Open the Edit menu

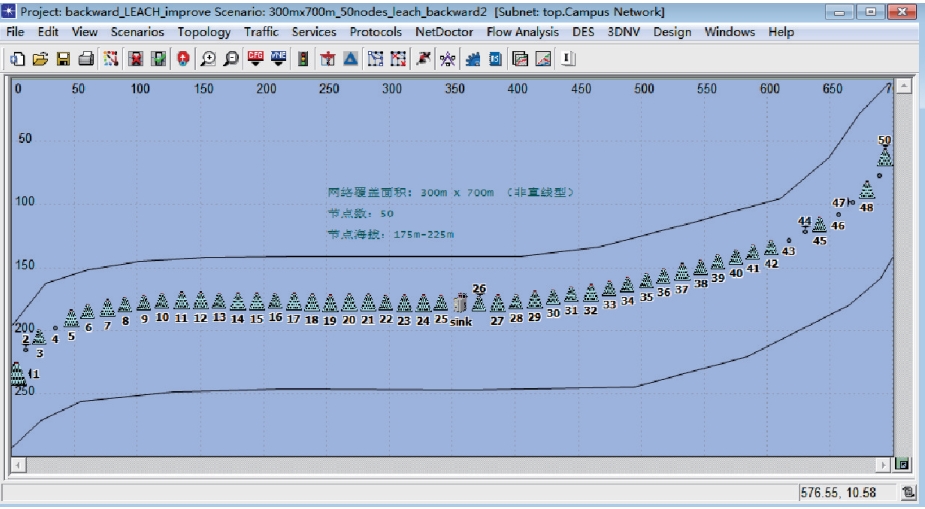[x=48, y=32]
